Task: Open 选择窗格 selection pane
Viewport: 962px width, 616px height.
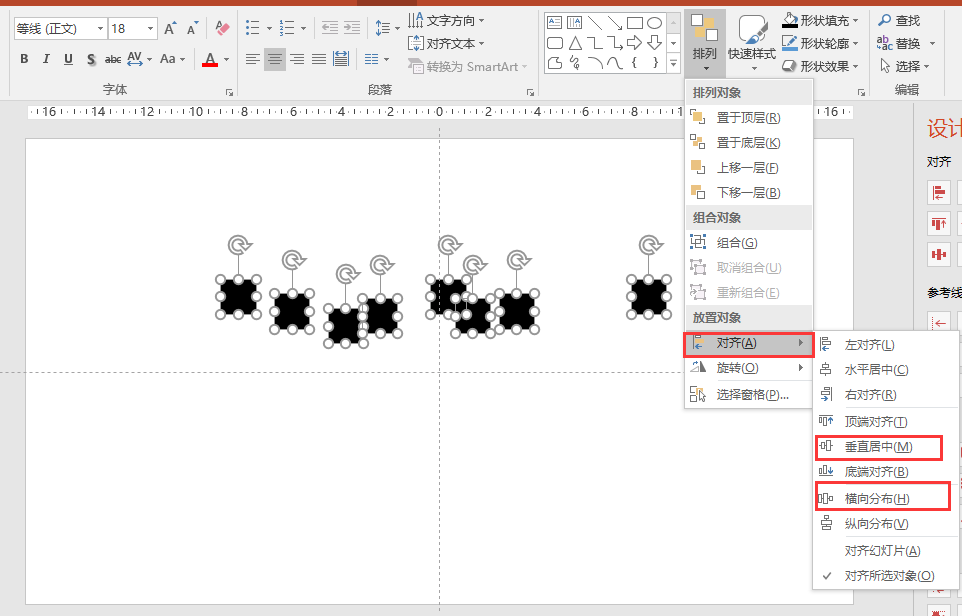Action: [x=748, y=394]
